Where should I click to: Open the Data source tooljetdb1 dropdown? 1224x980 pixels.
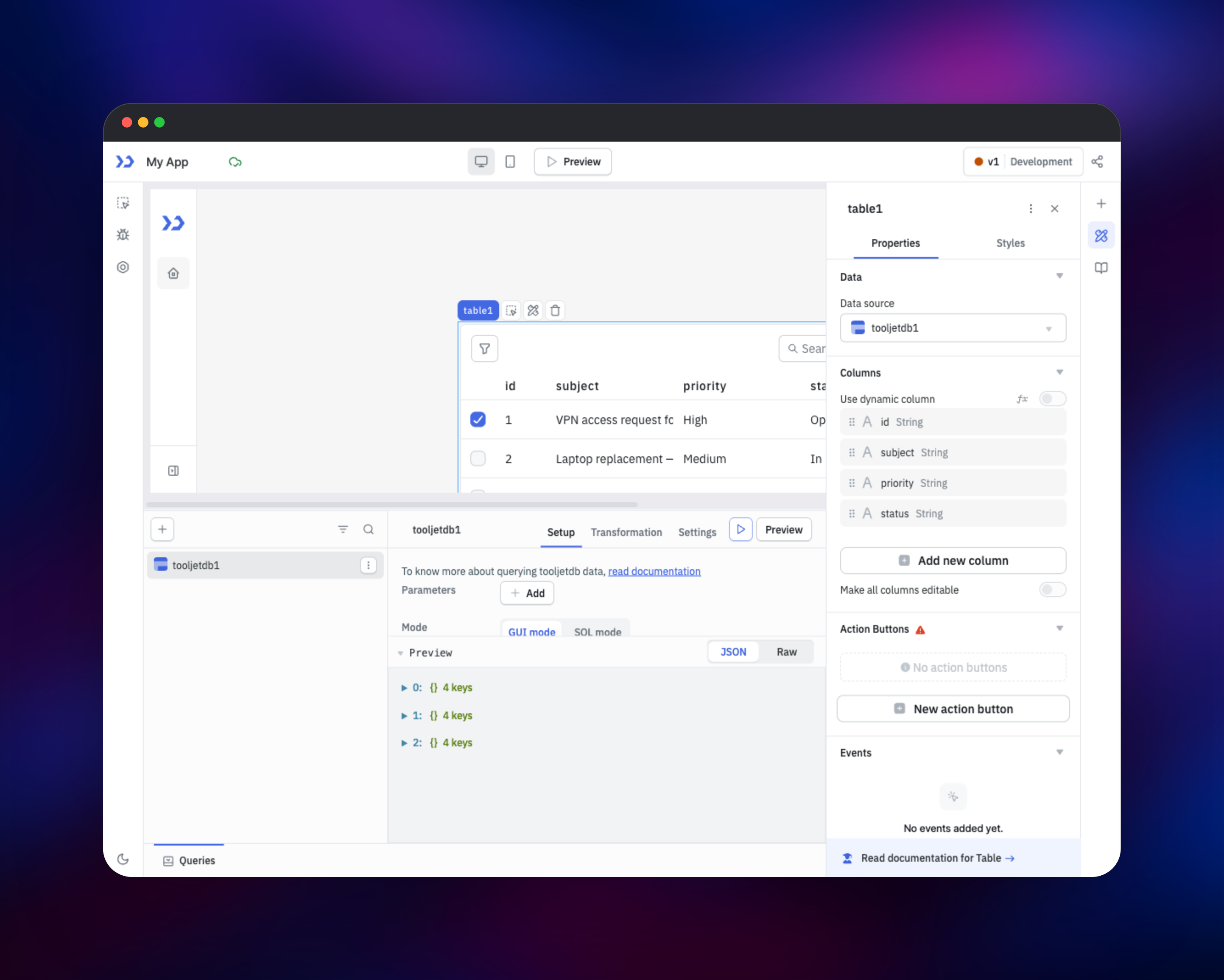pos(953,328)
